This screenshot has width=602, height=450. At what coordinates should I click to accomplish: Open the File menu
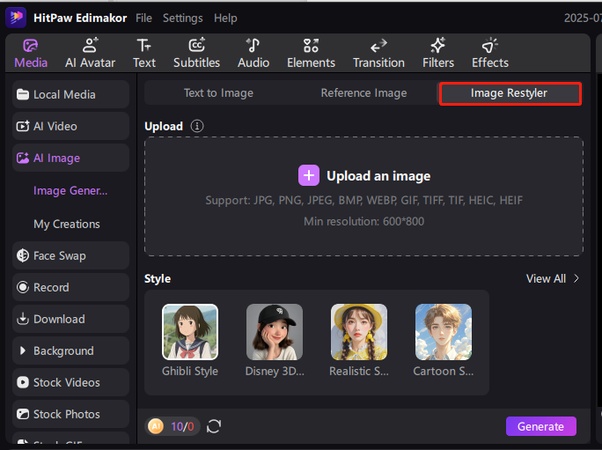(x=144, y=18)
